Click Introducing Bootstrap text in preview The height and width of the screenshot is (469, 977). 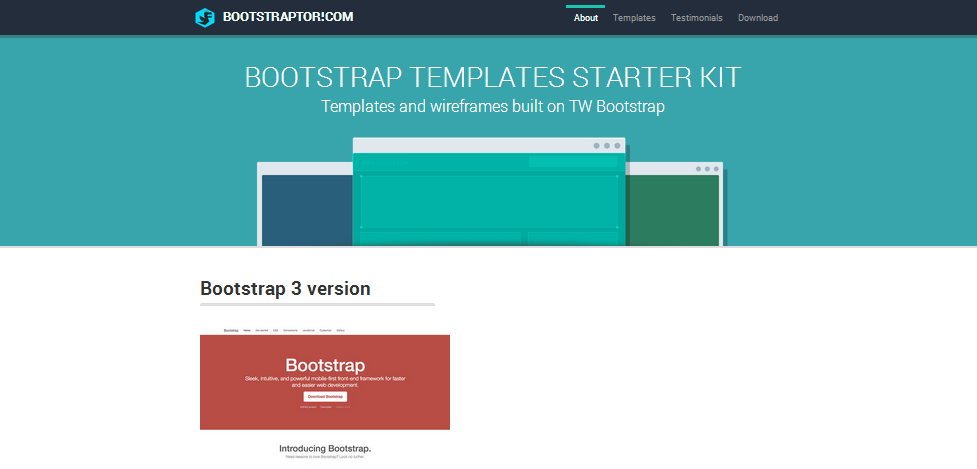tap(325, 448)
